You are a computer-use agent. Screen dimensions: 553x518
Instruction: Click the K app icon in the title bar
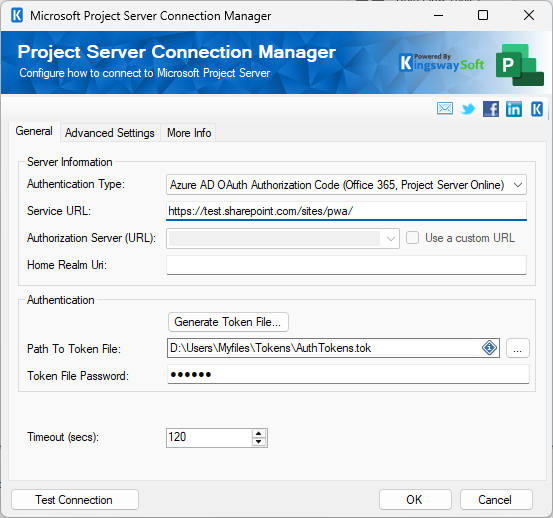17,16
